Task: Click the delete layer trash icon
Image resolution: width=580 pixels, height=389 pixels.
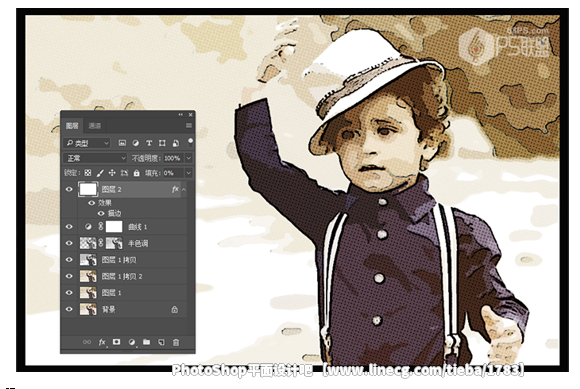Action: pos(176,342)
